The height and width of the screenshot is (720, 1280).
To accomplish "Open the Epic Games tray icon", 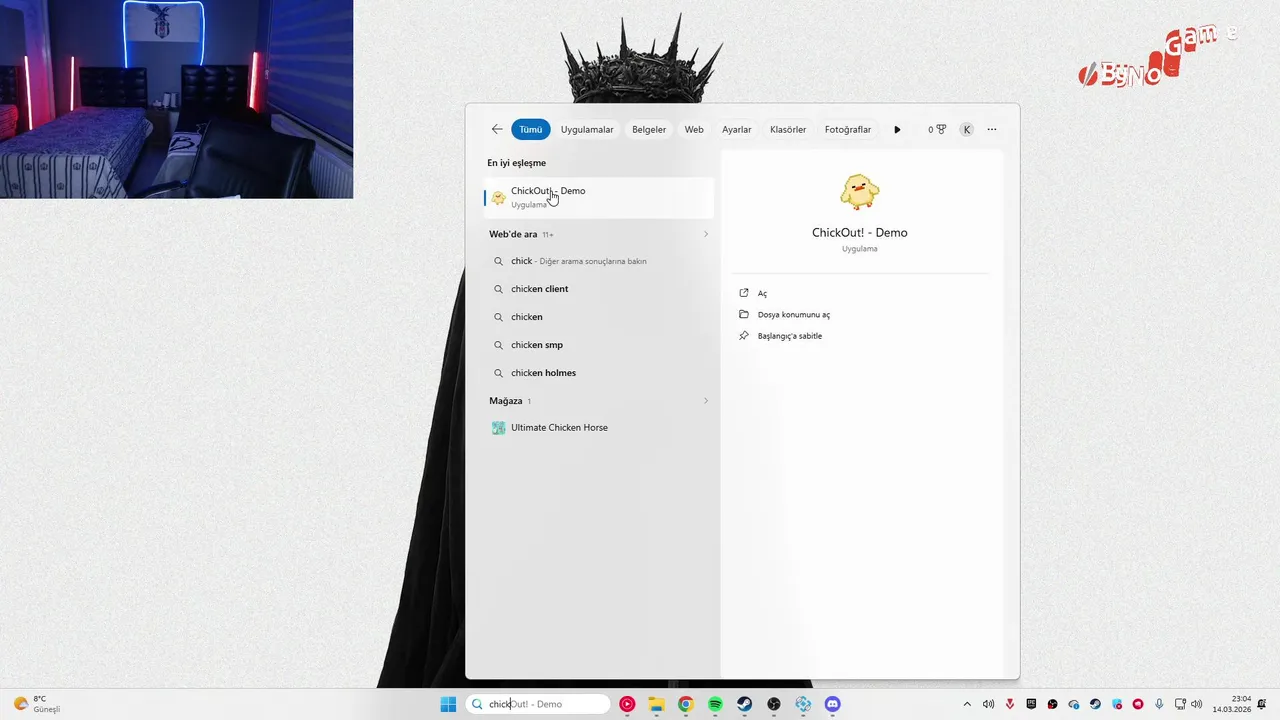I will (x=1031, y=704).
